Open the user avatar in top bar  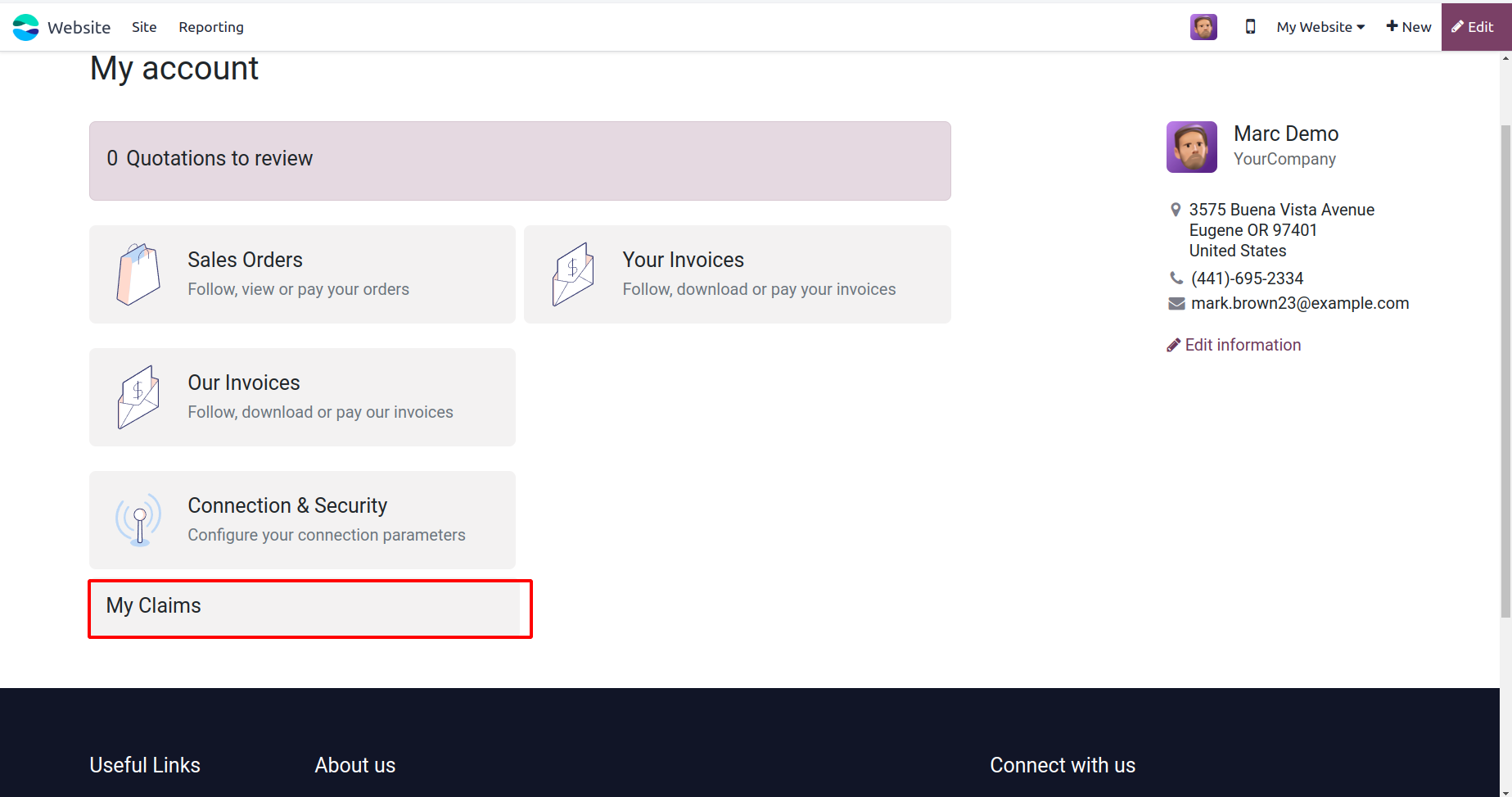click(1203, 27)
